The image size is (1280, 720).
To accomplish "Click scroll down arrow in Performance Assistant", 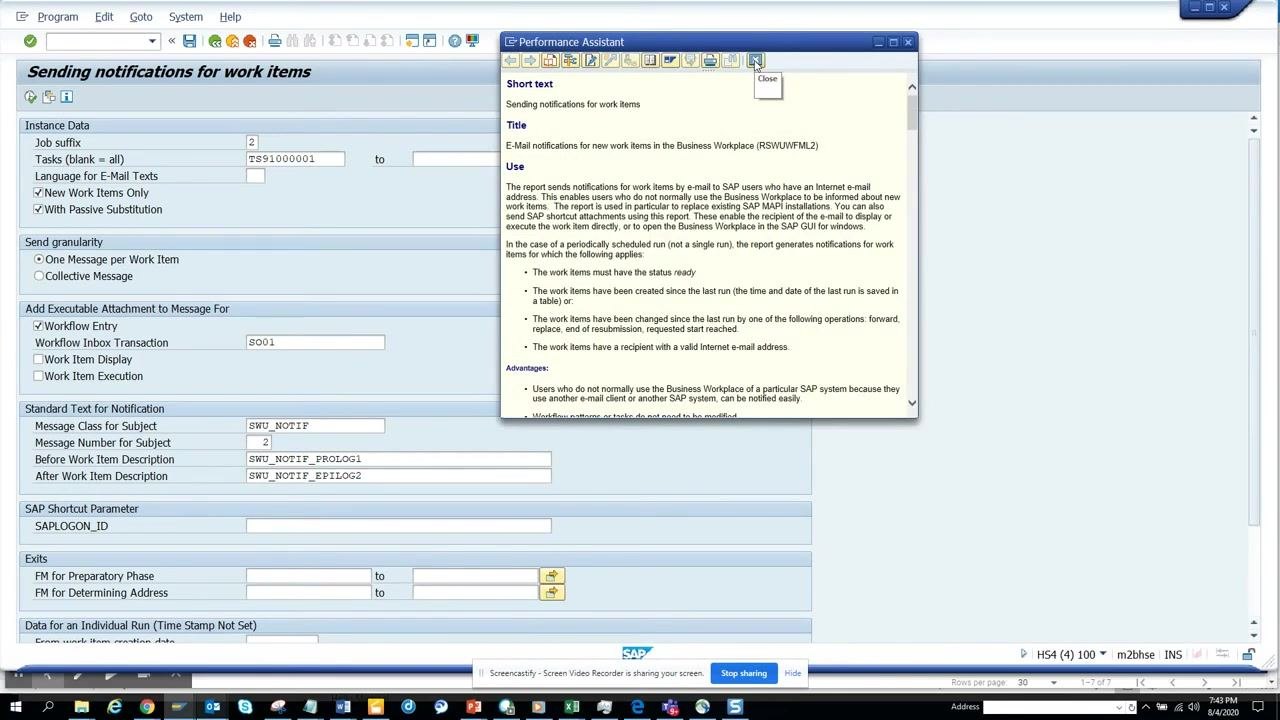I will (x=912, y=402).
